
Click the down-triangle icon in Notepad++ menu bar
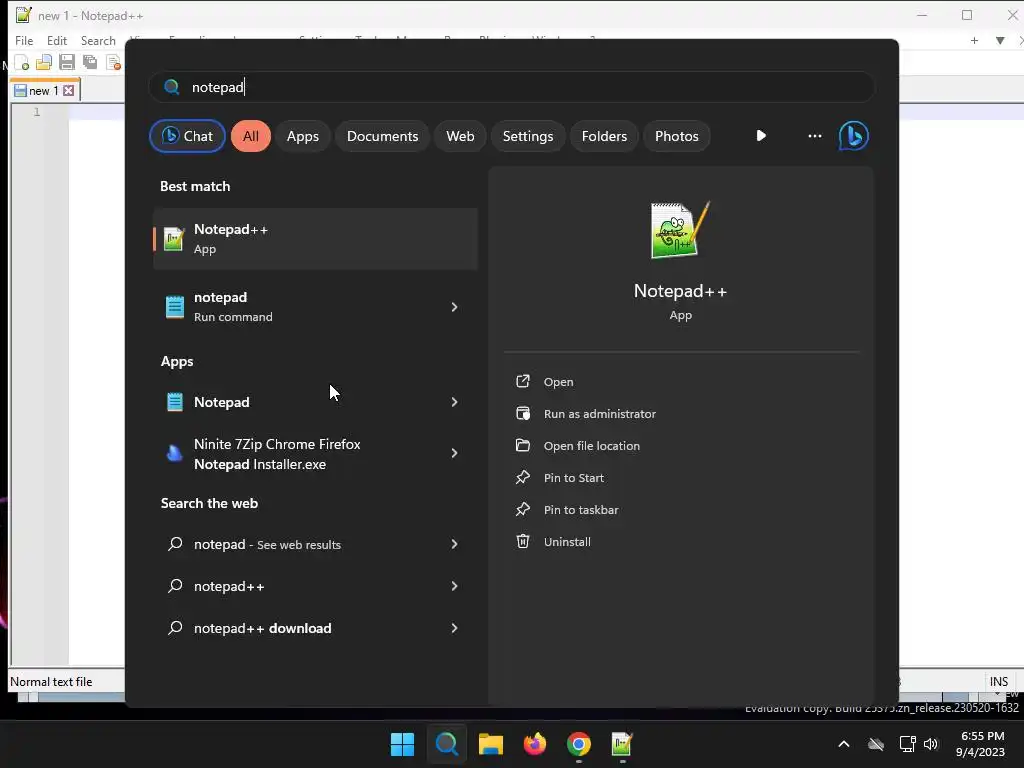(x=1000, y=40)
